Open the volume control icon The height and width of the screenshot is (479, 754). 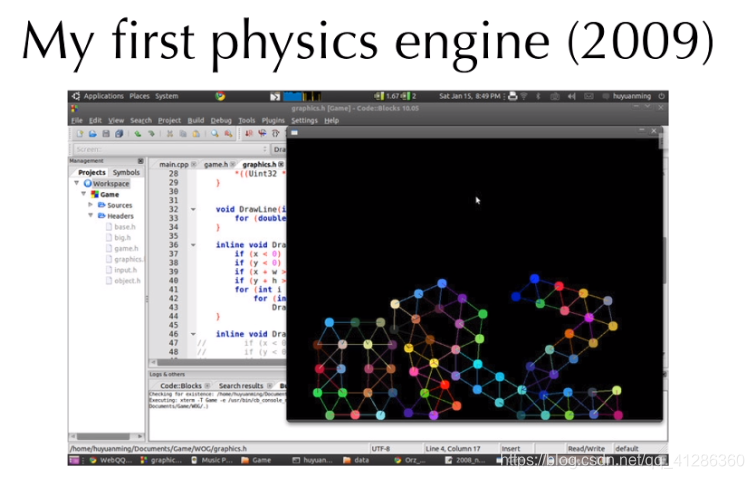click(571, 96)
